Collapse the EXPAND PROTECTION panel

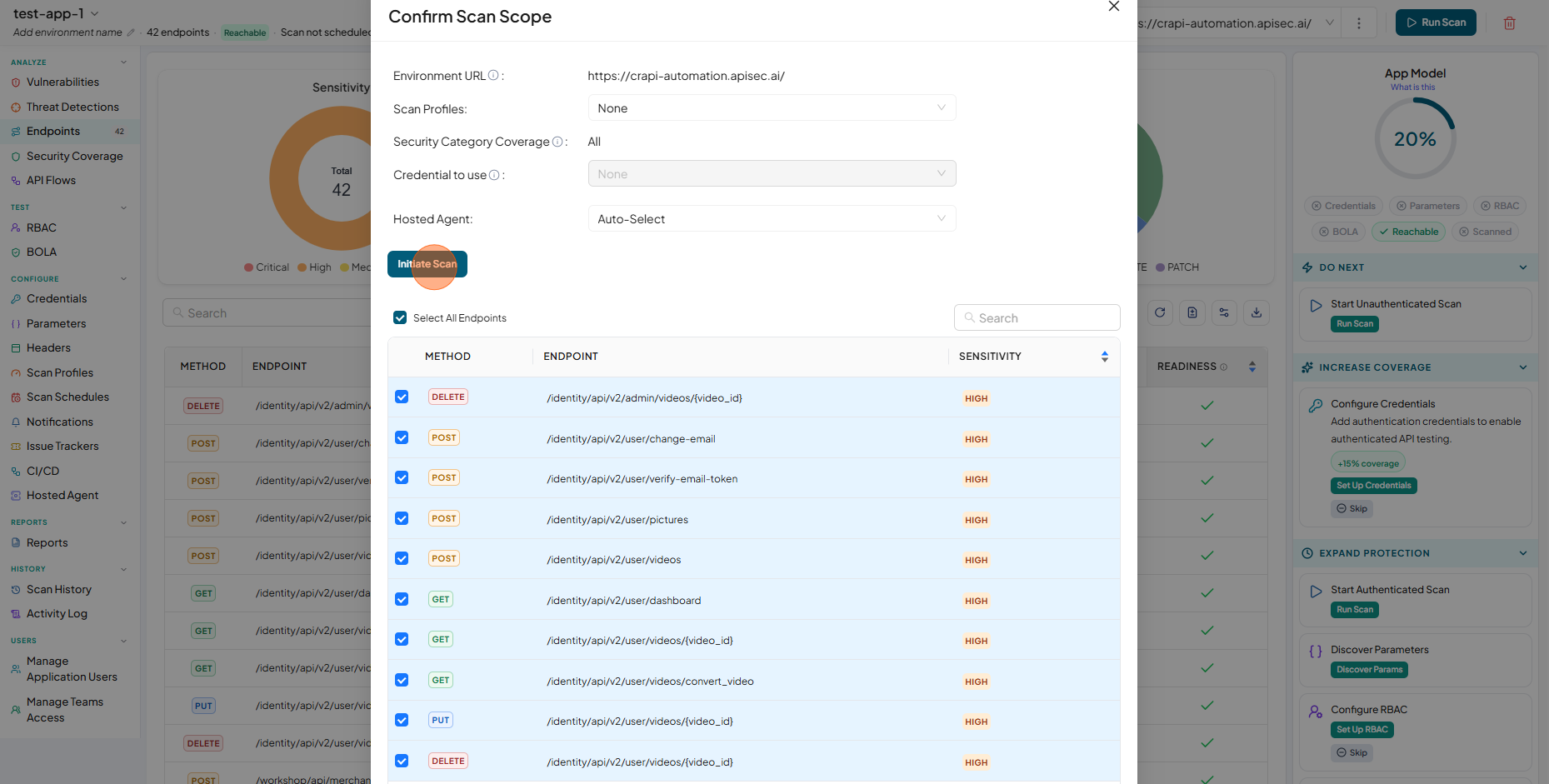tap(1523, 553)
